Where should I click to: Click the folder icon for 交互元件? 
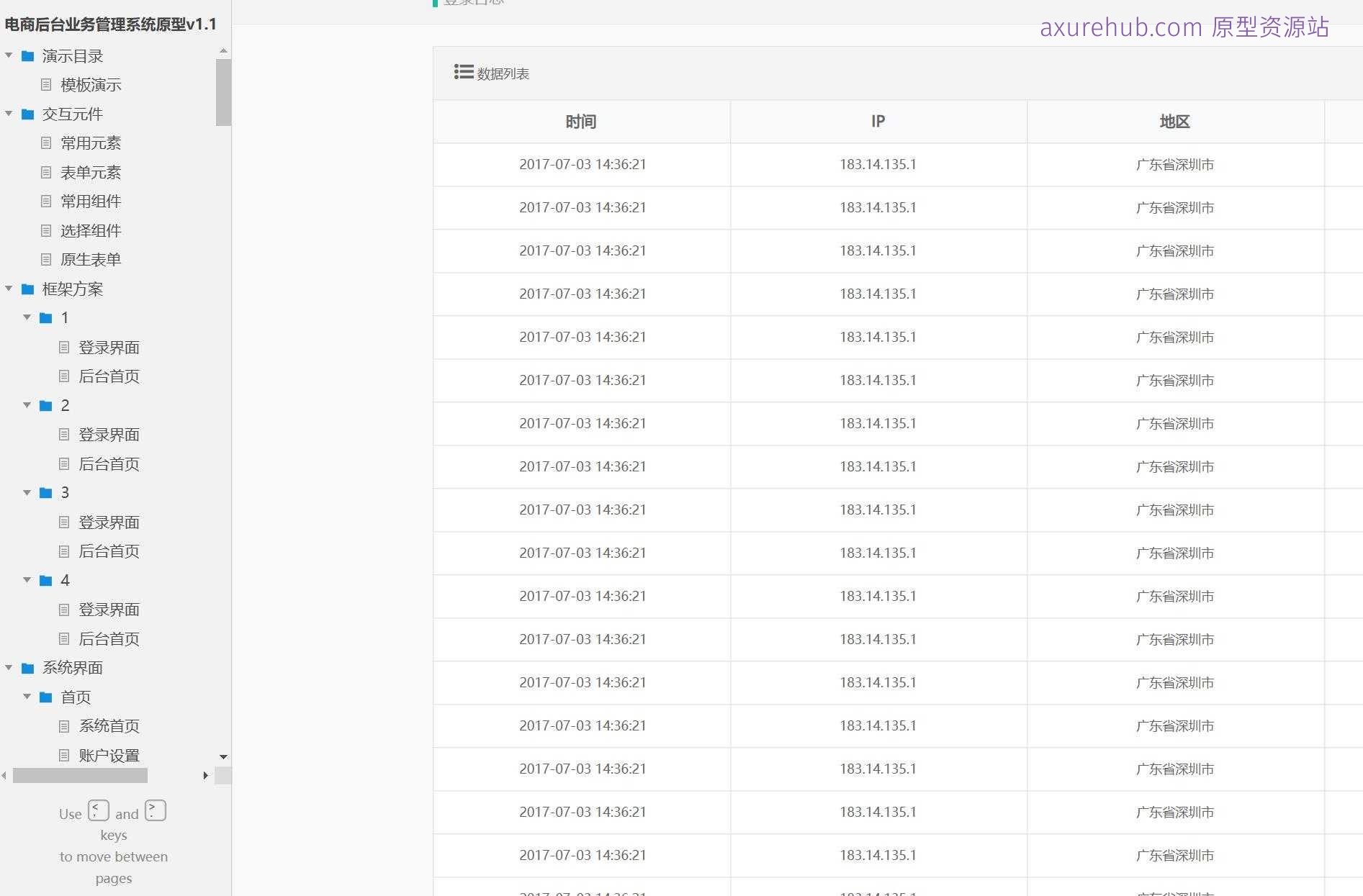coord(27,114)
